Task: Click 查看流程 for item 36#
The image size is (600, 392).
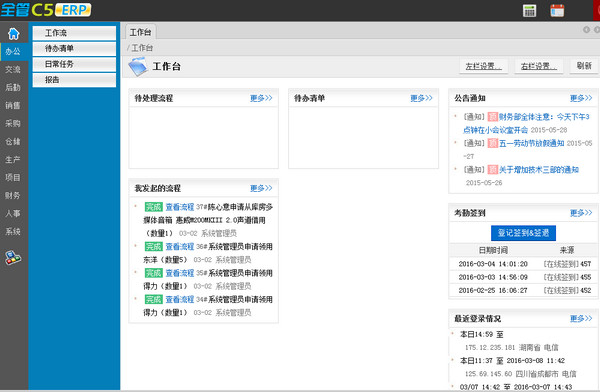Action: [179, 247]
